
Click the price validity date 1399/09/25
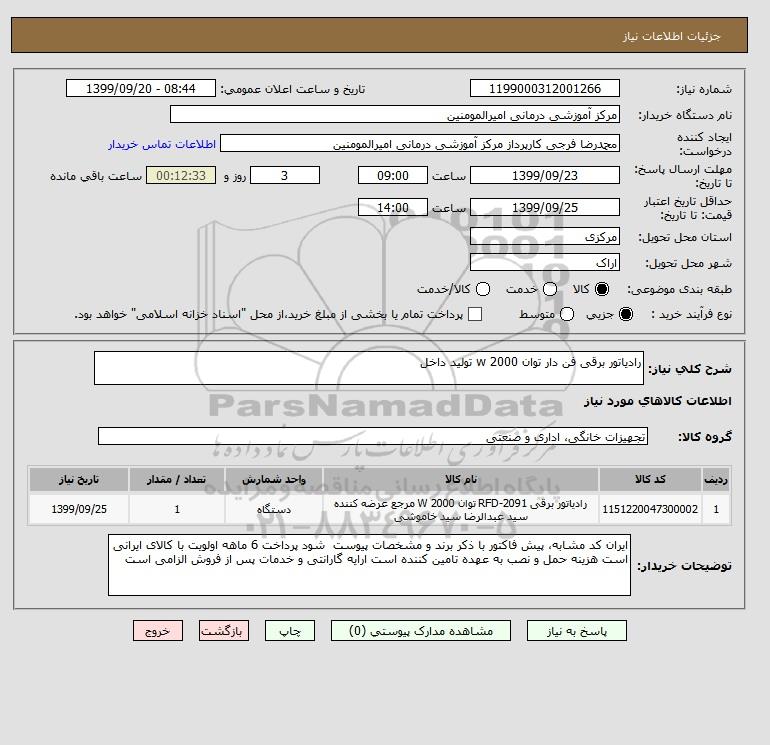click(x=545, y=207)
